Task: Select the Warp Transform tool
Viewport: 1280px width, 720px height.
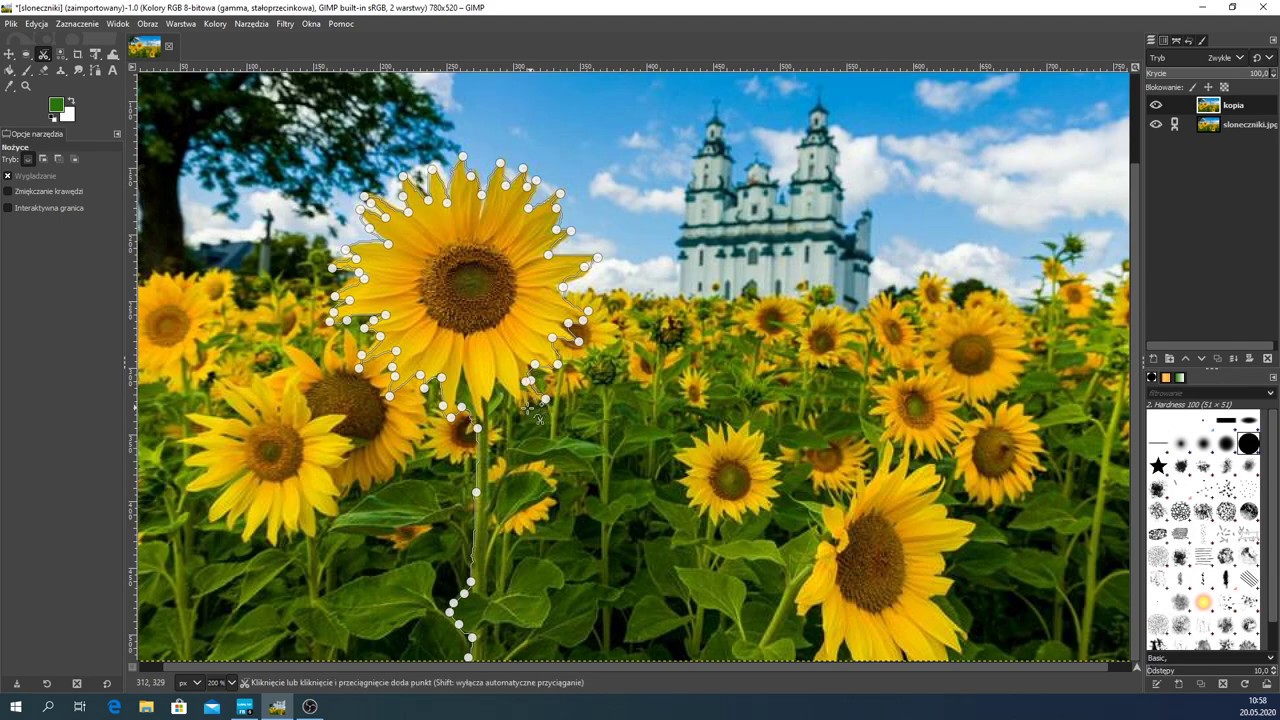Action: click(113, 54)
